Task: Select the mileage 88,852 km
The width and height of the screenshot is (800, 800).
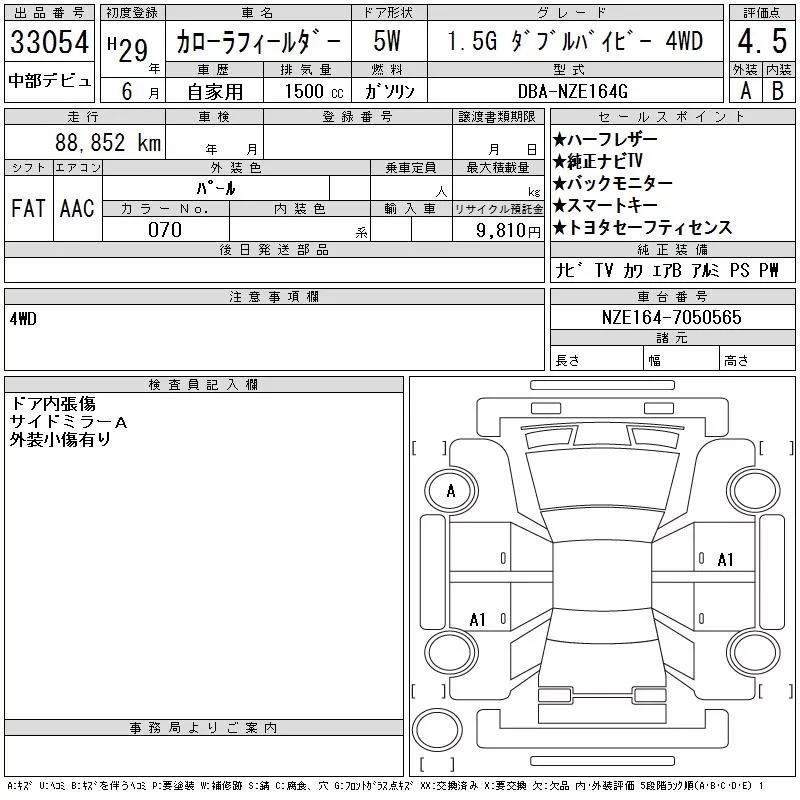Action: (x=108, y=142)
